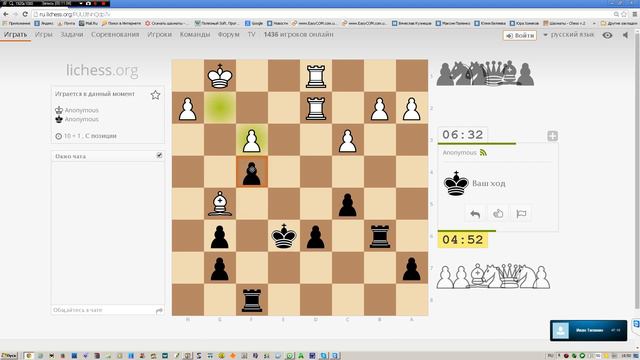Bookmark the game with the star icon
This screenshot has height=360, width=640.
[155, 95]
